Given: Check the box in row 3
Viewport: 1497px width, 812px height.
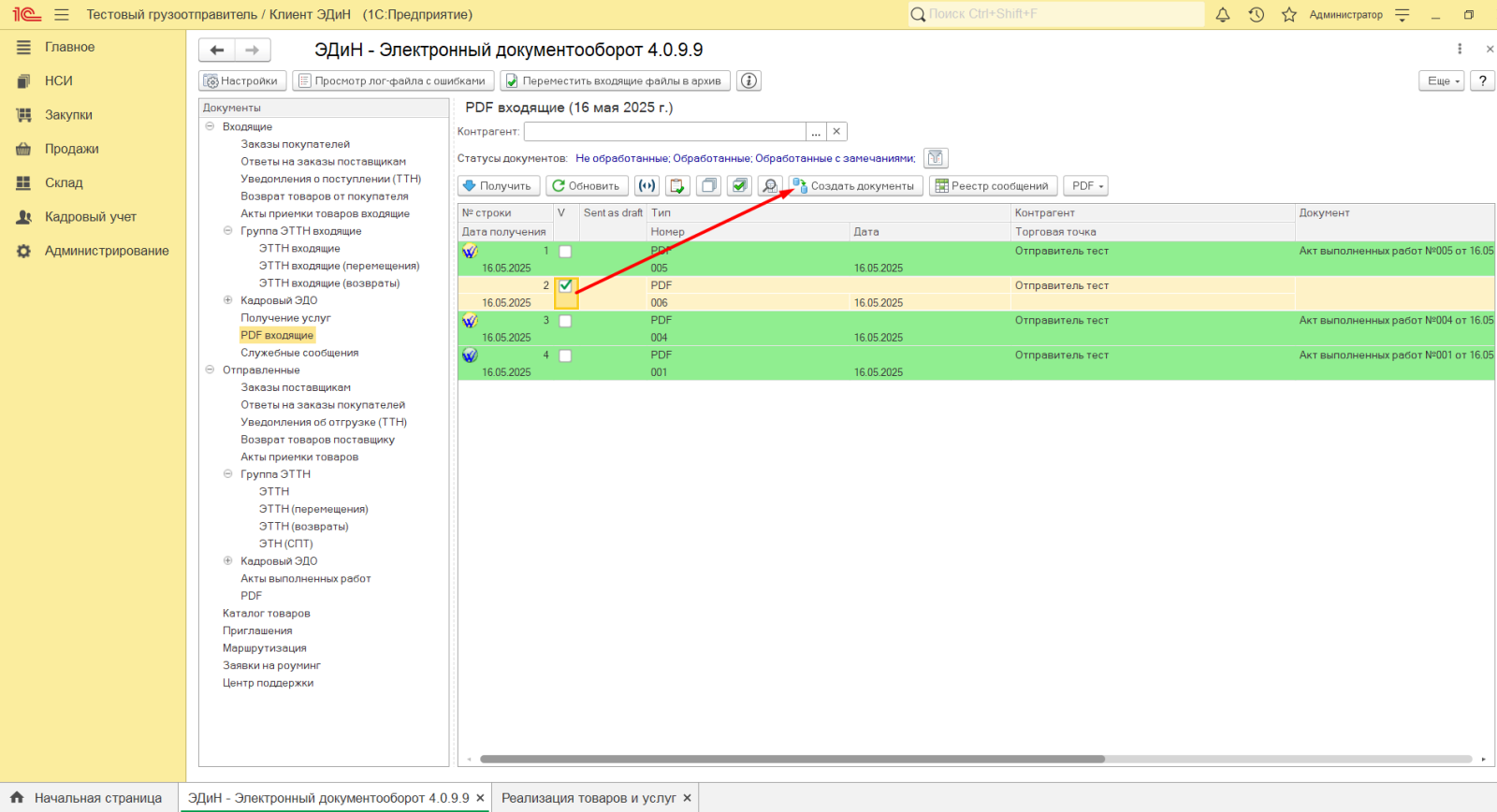Looking at the screenshot, I should click(x=565, y=321).
